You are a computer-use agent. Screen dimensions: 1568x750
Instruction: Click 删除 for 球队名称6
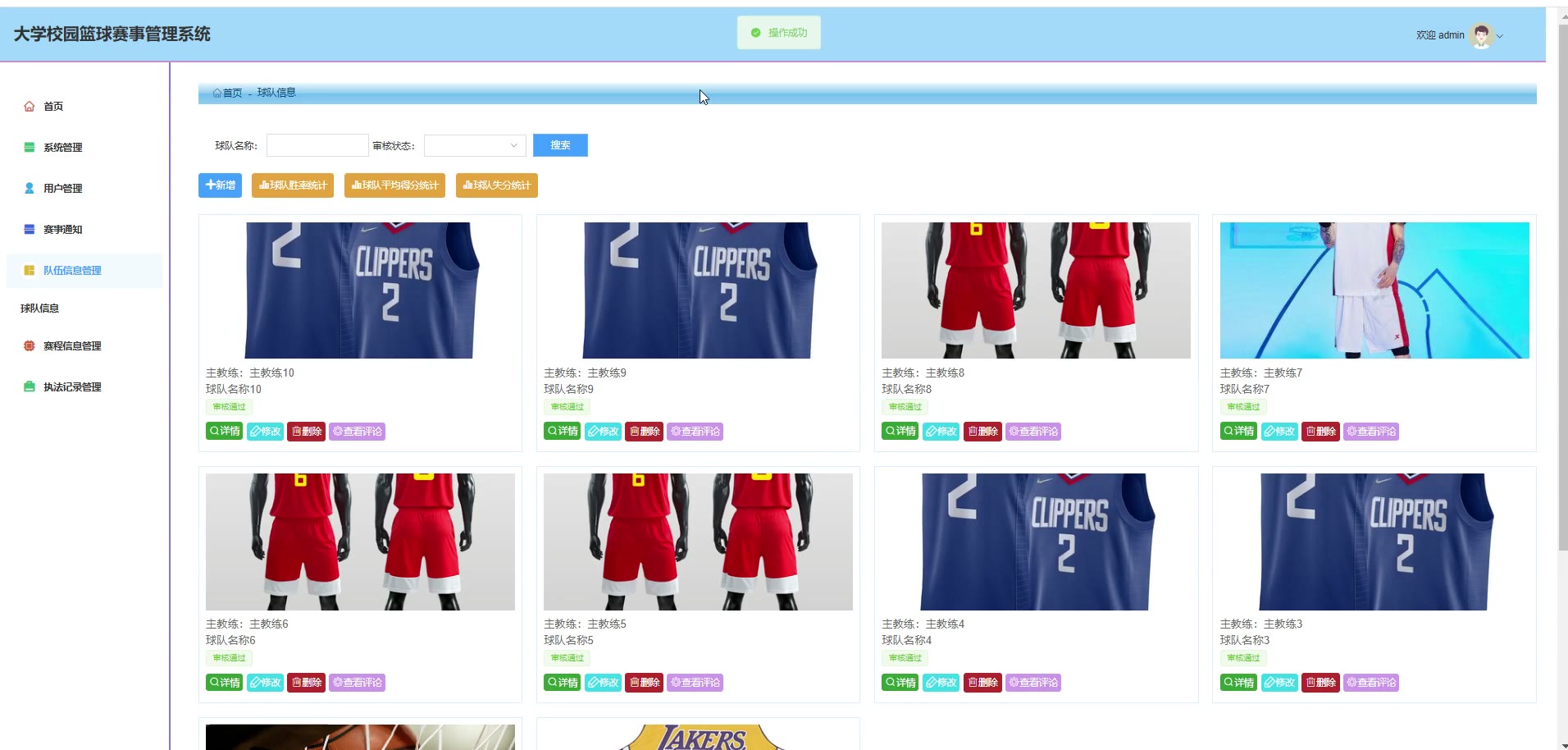(x=306, y=683)
